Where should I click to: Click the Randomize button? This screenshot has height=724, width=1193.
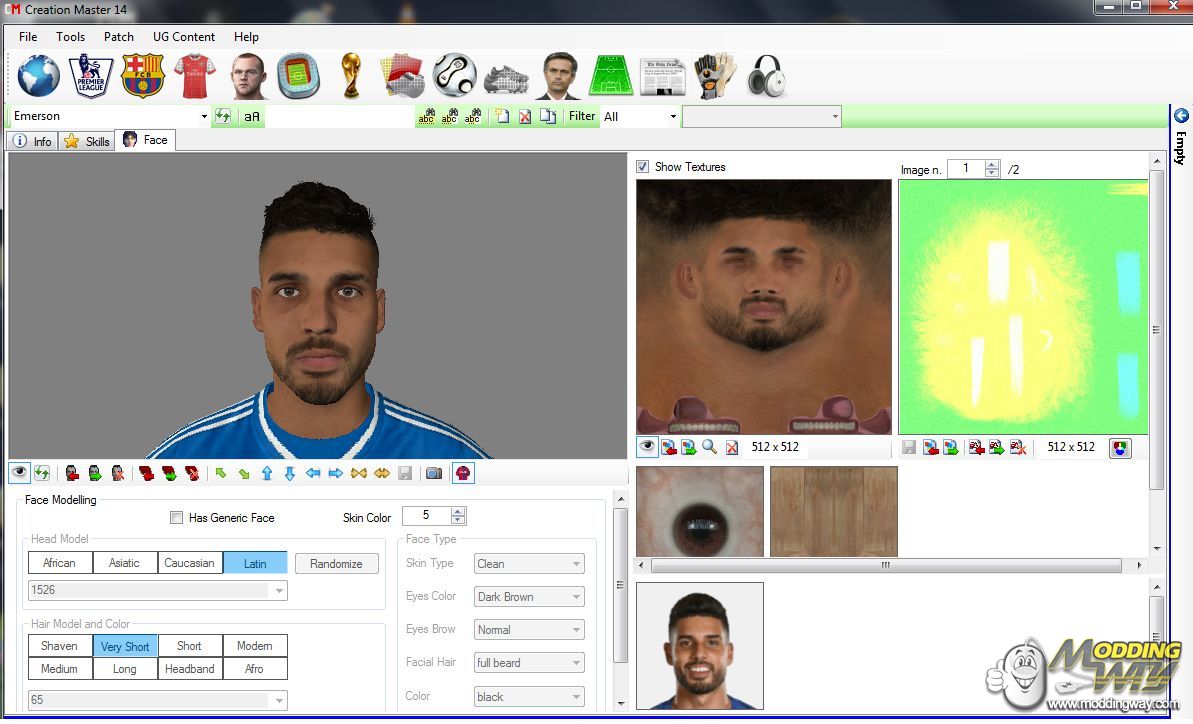(x=336, y=564)
